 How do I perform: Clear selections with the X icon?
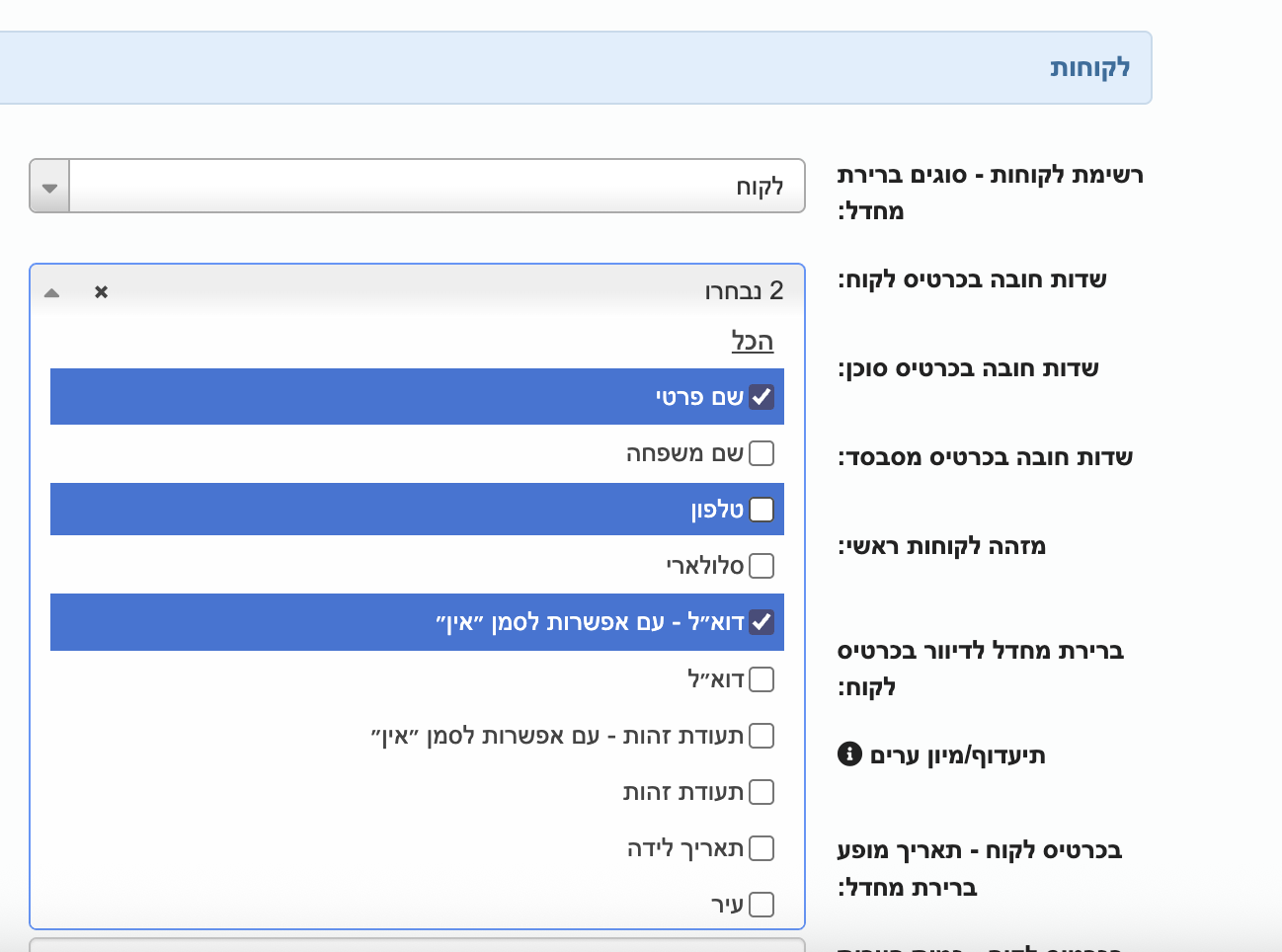point(101,291)
